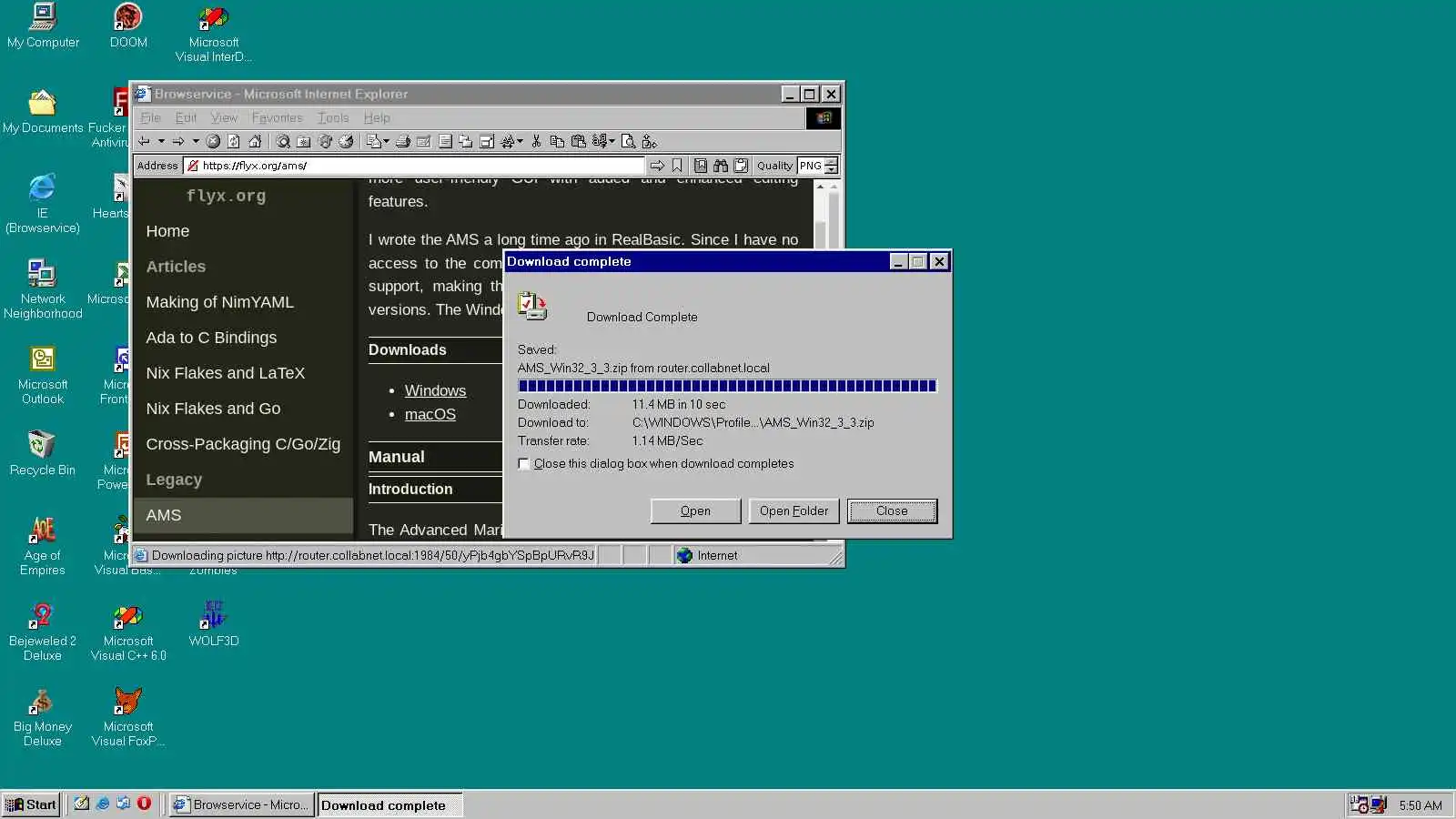The width and height of the screenshot is (1456, 819).
Task: Click Close in the Download complete dialog
Action: click(x=892, y=511)
